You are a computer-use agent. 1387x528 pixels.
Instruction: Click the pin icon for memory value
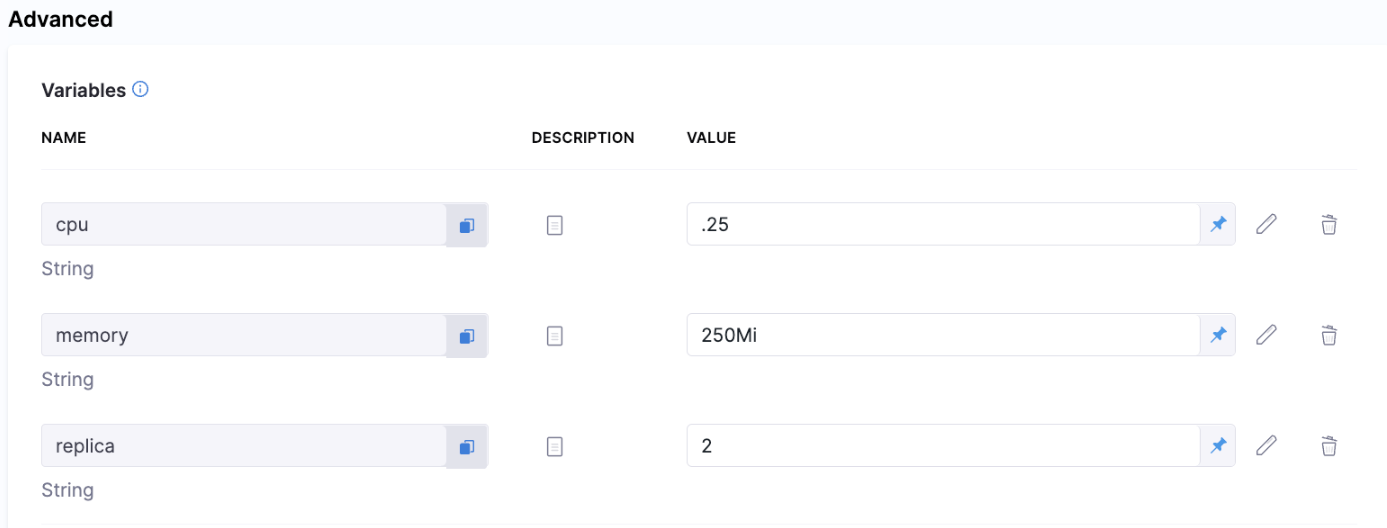pyautogui.click(x=1217, y=336)
